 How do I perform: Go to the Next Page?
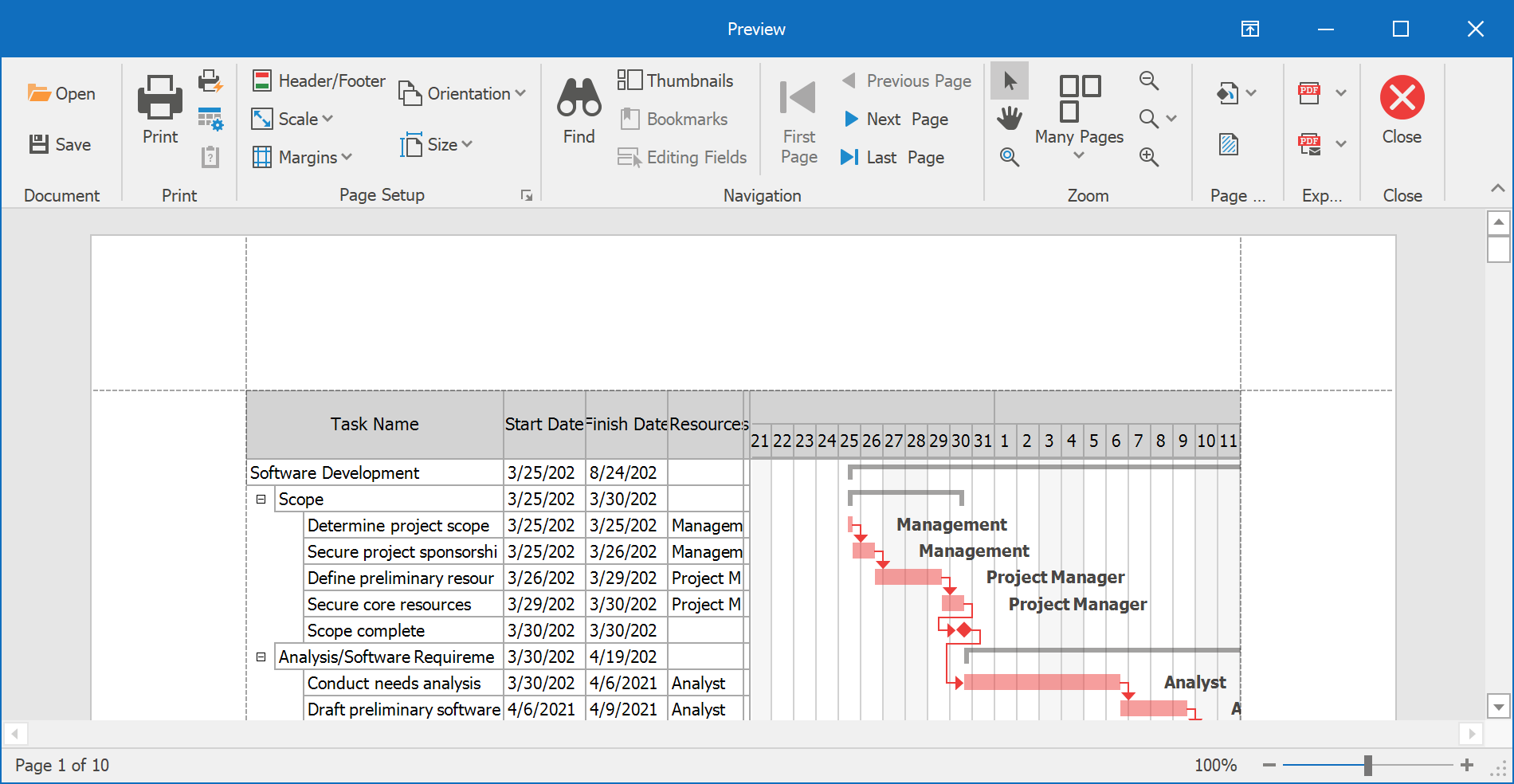896,119
